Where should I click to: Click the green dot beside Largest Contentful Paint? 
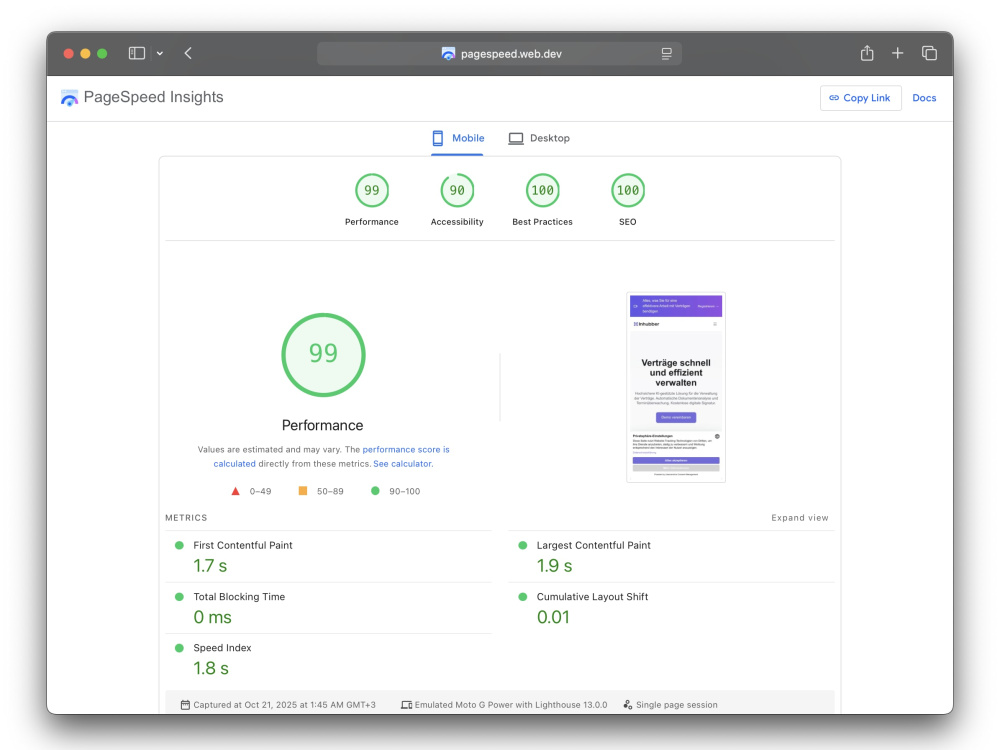click(523, 545)
